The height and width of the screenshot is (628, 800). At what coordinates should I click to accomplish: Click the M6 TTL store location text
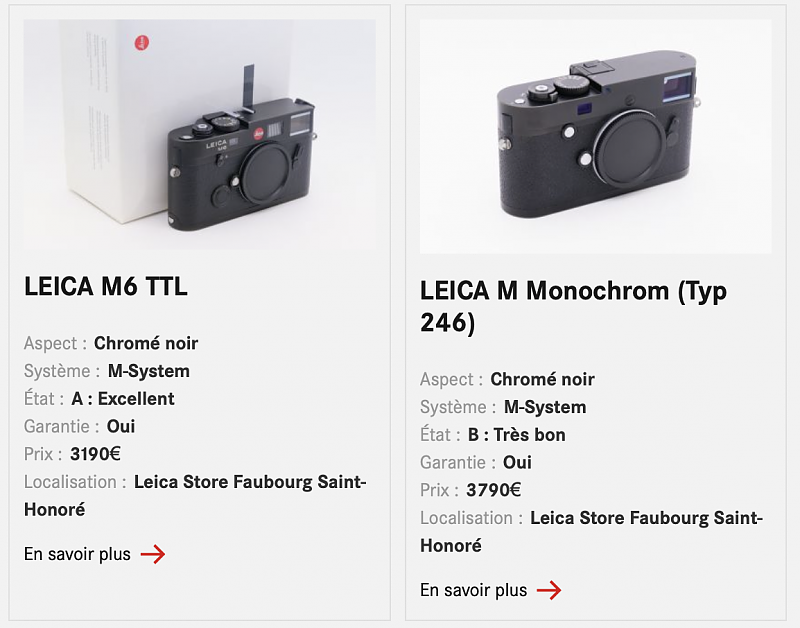(x=249, y=482)
